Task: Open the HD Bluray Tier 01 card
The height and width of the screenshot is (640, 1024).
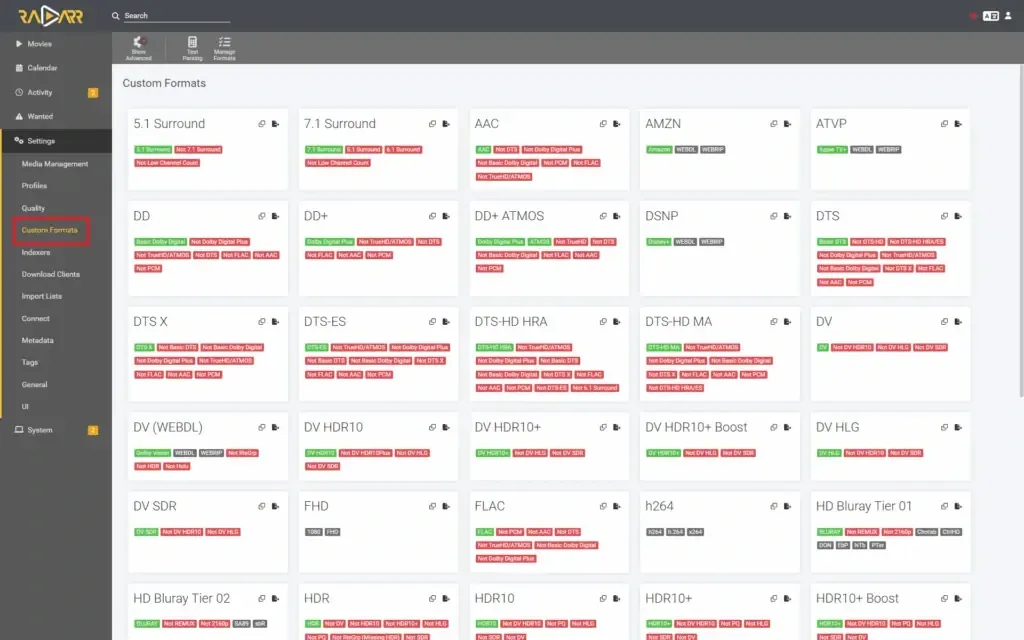Action: tap(864, 506)
